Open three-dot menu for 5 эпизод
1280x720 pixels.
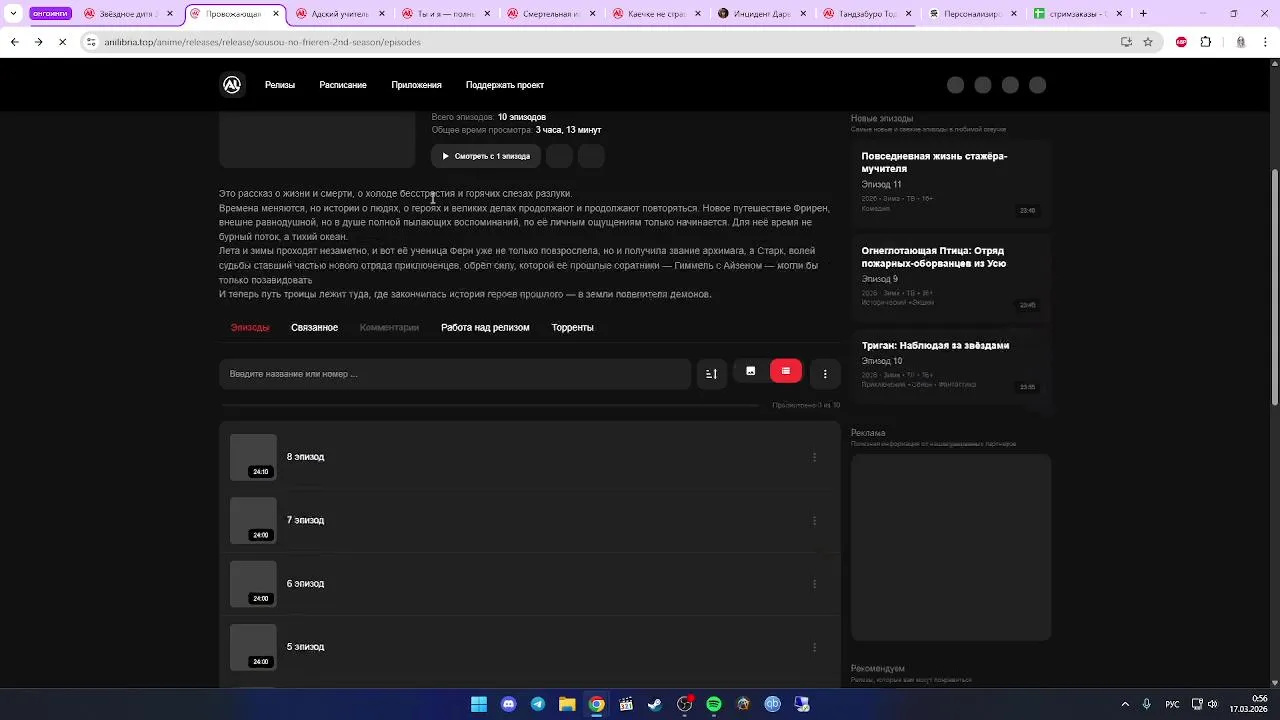point(814,647)
